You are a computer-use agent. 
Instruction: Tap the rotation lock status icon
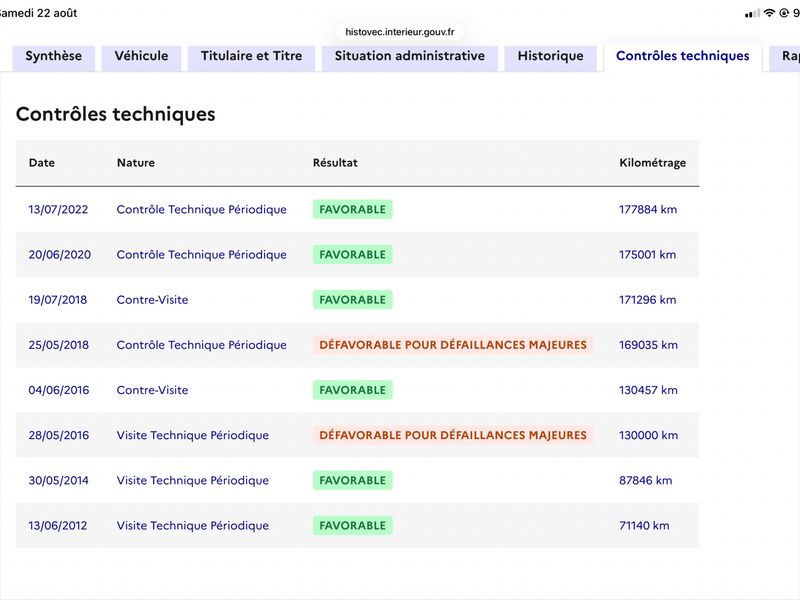point(784,13)
